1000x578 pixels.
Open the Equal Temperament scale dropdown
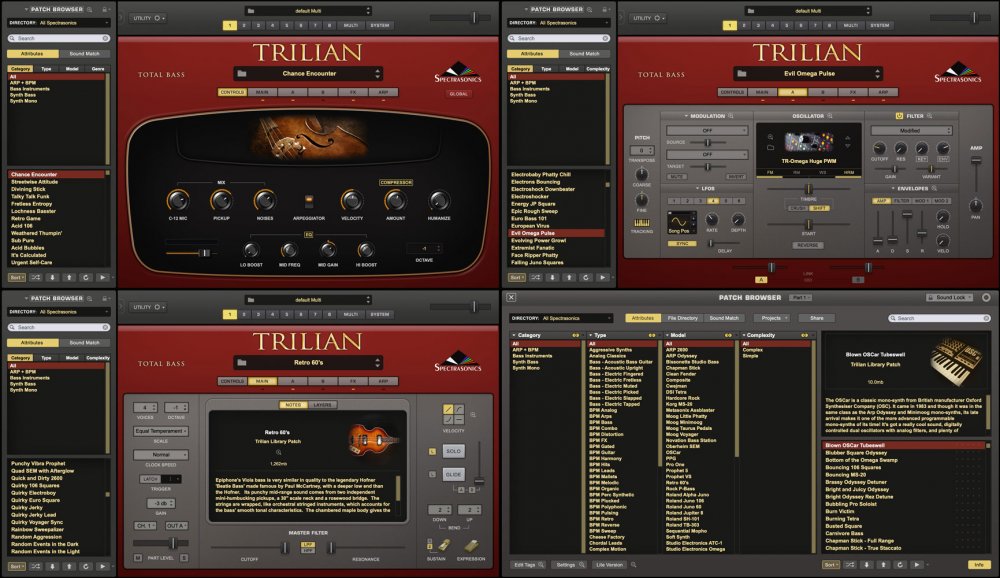tap(160, 430)
